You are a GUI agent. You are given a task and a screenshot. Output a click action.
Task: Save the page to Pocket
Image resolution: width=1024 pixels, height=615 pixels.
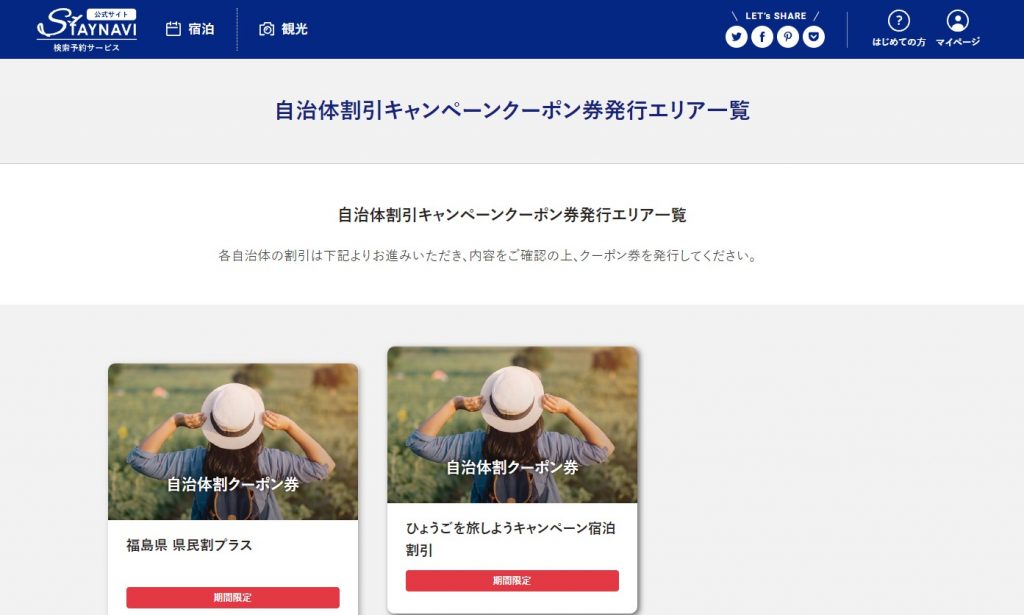pyautogui.click(x=814, y=37)
